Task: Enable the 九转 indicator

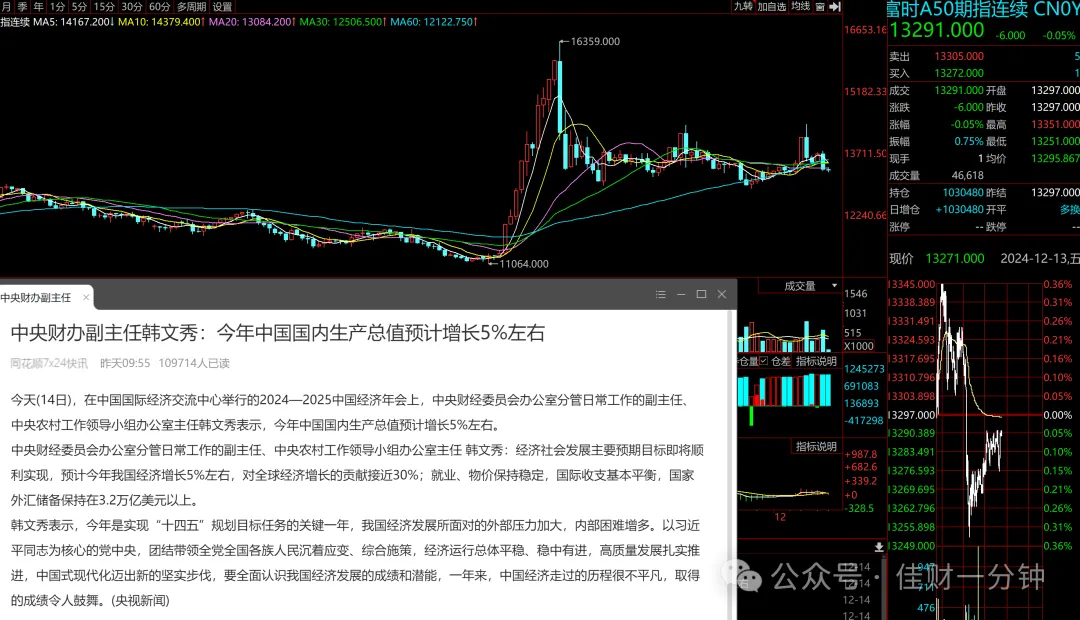Action: 743,6
